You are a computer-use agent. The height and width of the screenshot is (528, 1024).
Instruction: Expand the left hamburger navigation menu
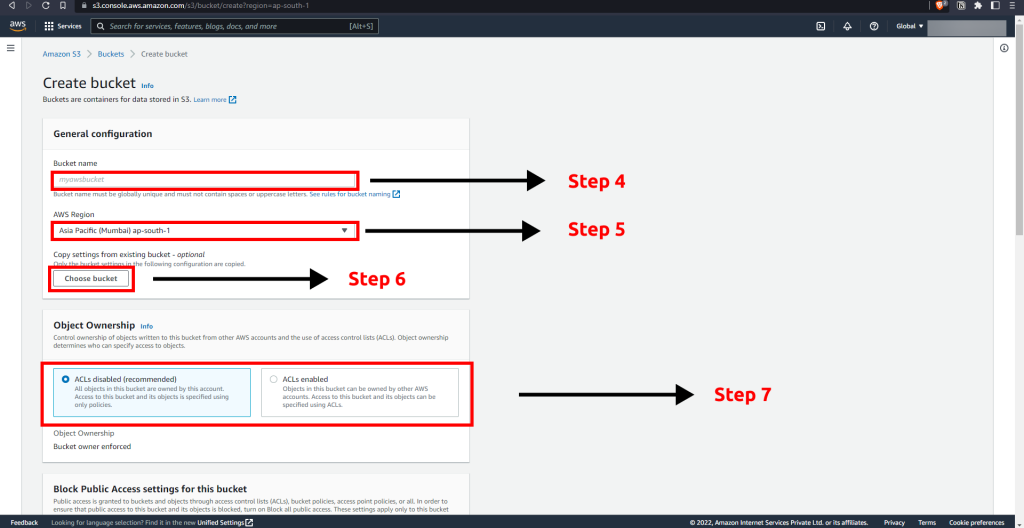coord(10,48)
